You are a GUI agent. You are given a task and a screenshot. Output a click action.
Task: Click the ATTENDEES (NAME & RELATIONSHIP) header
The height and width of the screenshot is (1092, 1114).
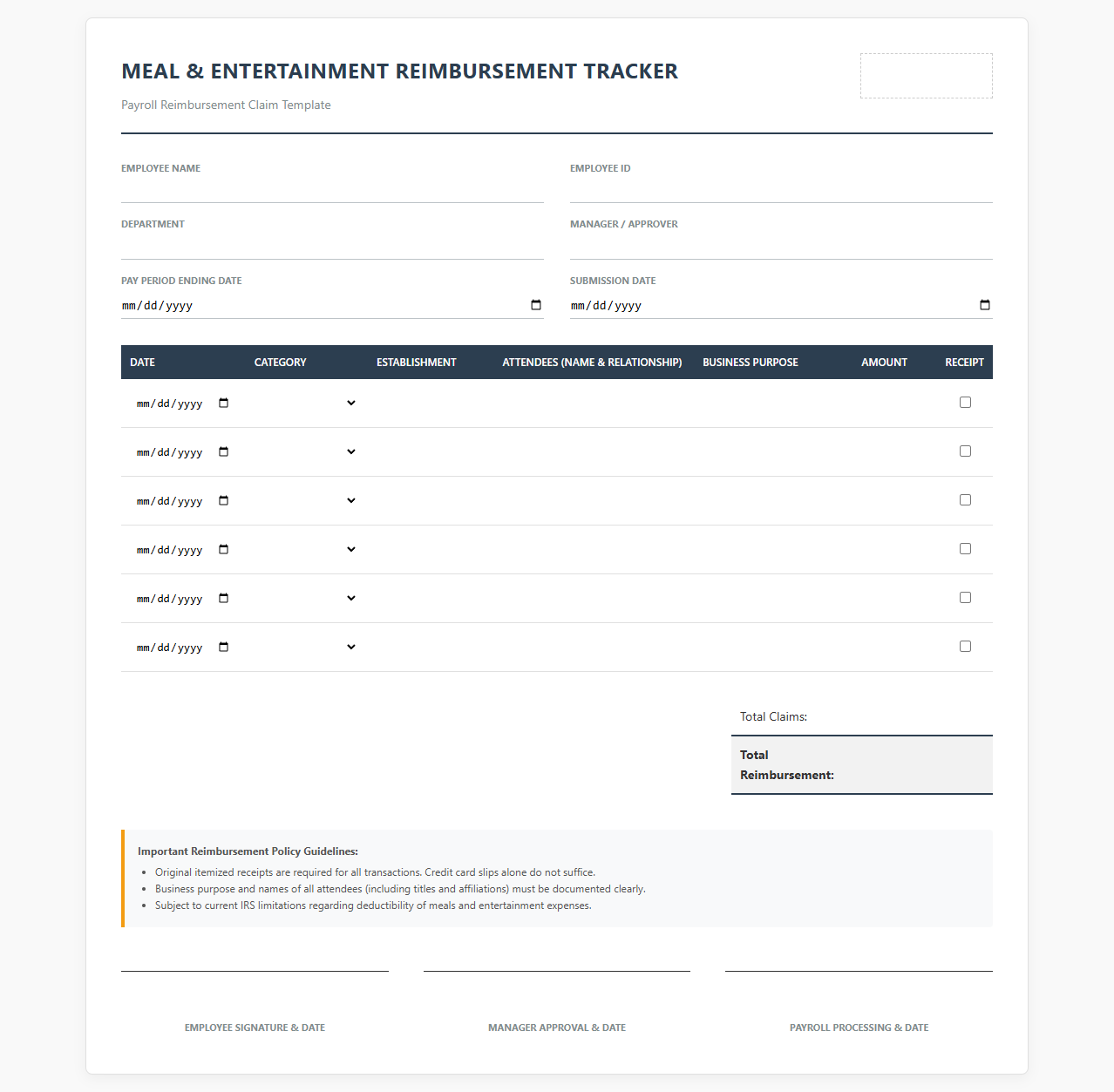click(x=592, y=363)
